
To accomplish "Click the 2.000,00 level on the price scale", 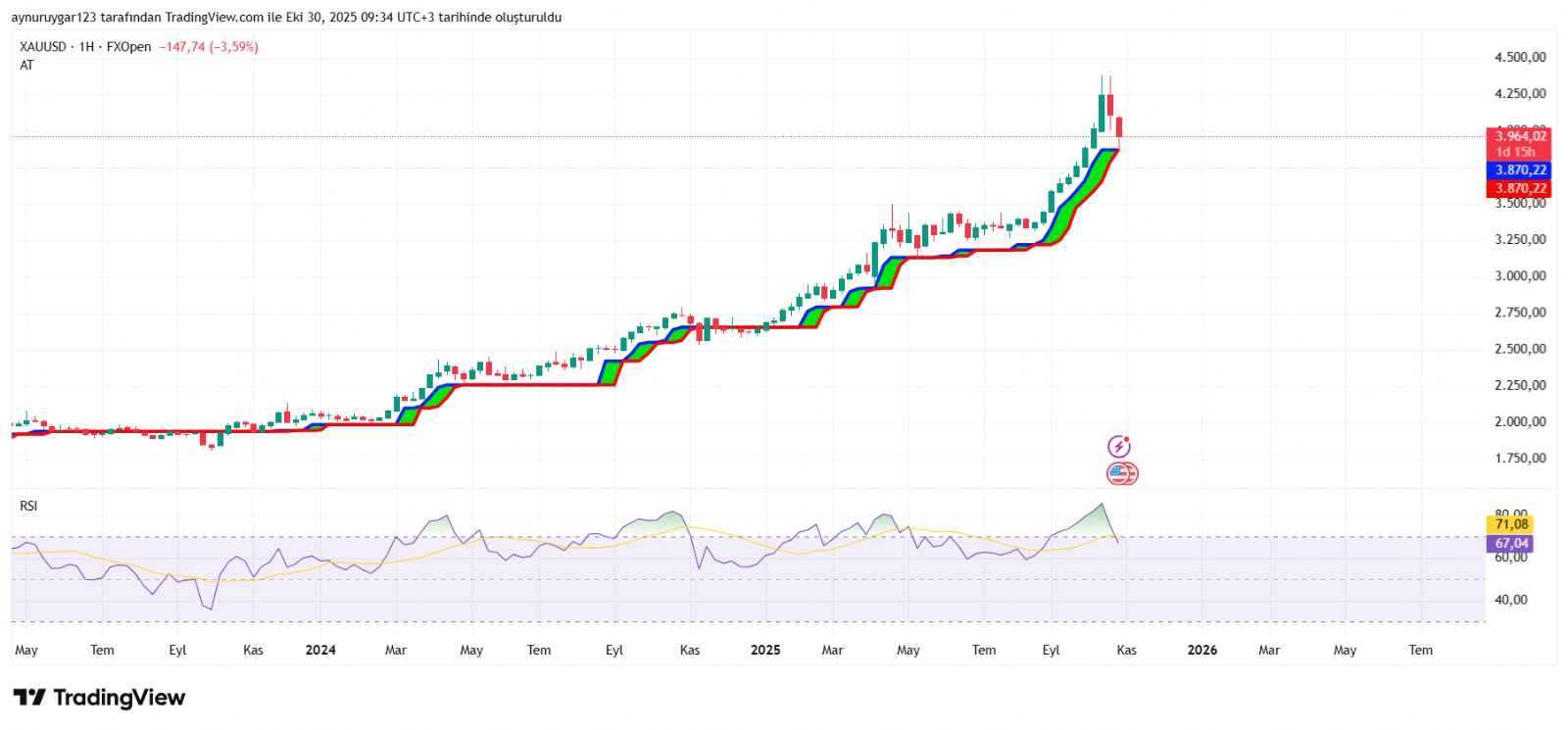I will click(x=1520, y=421).
